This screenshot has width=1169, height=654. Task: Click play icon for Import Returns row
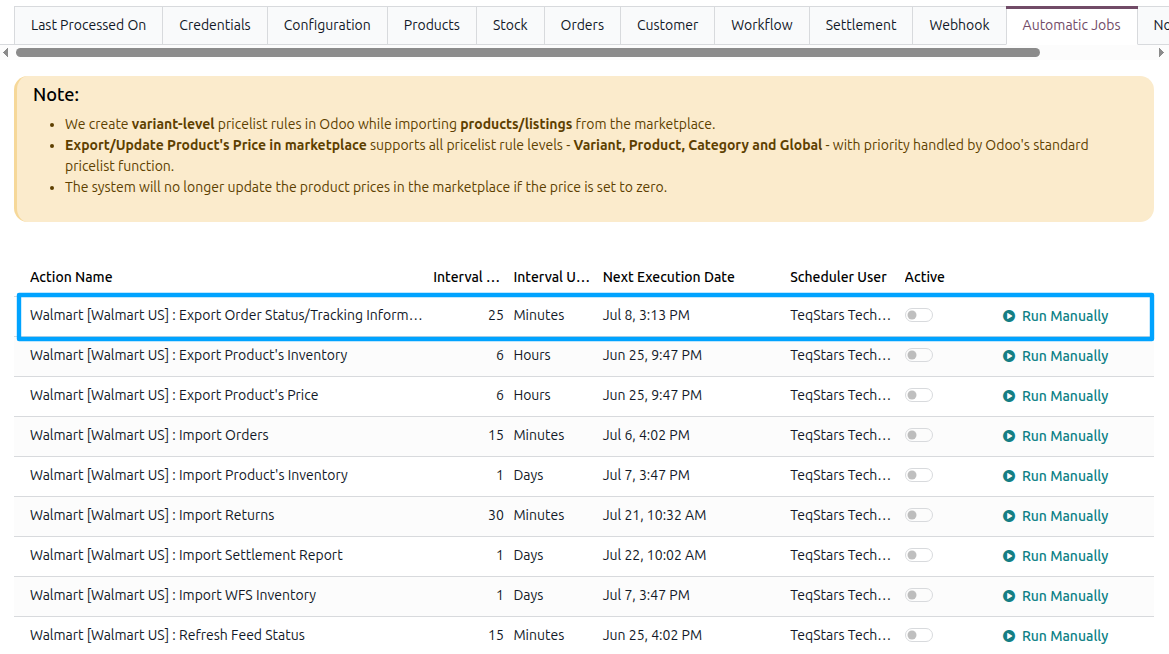[x=1009, y=516]
